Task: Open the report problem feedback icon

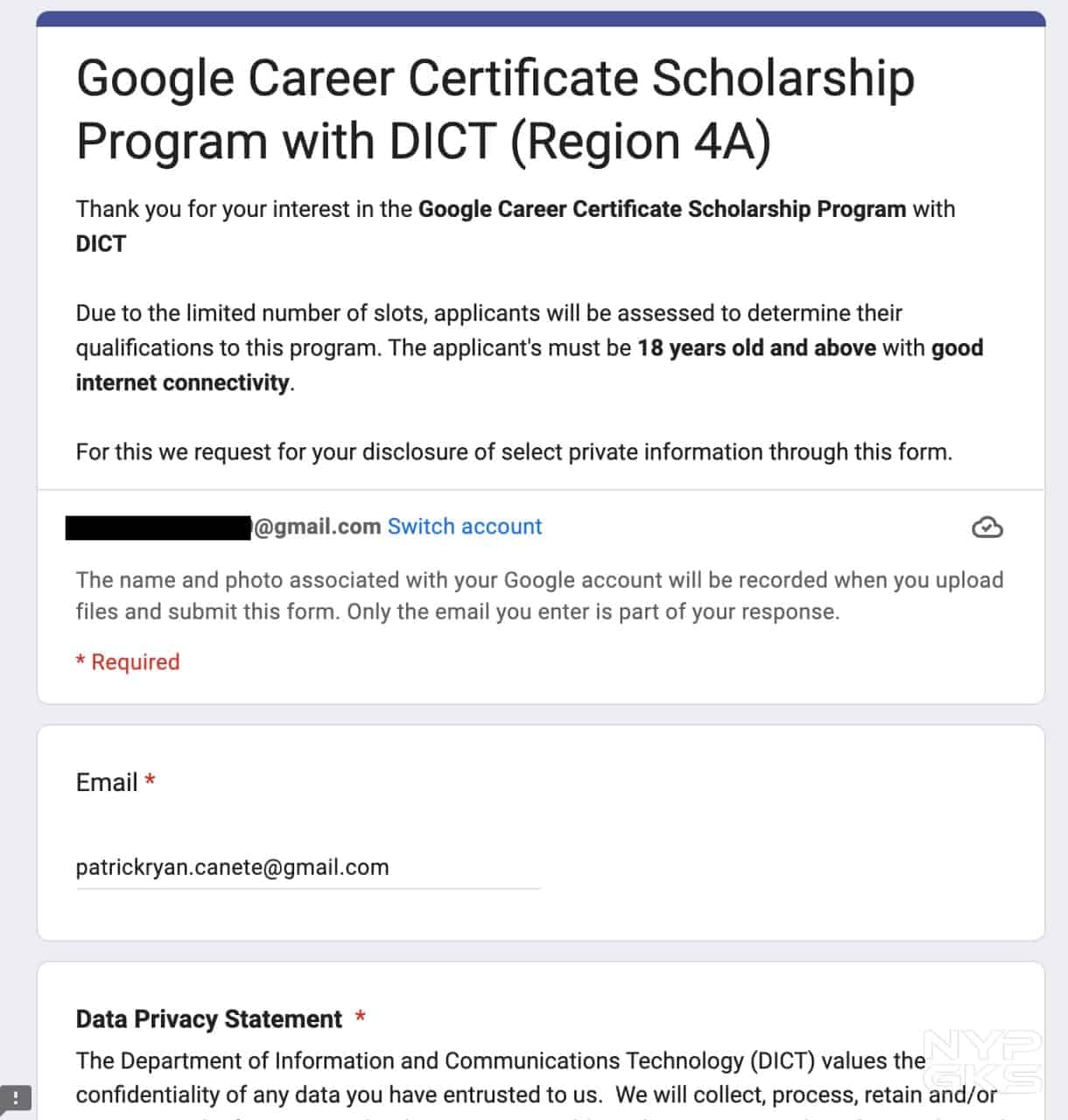Action: [x=15, y=1098]
